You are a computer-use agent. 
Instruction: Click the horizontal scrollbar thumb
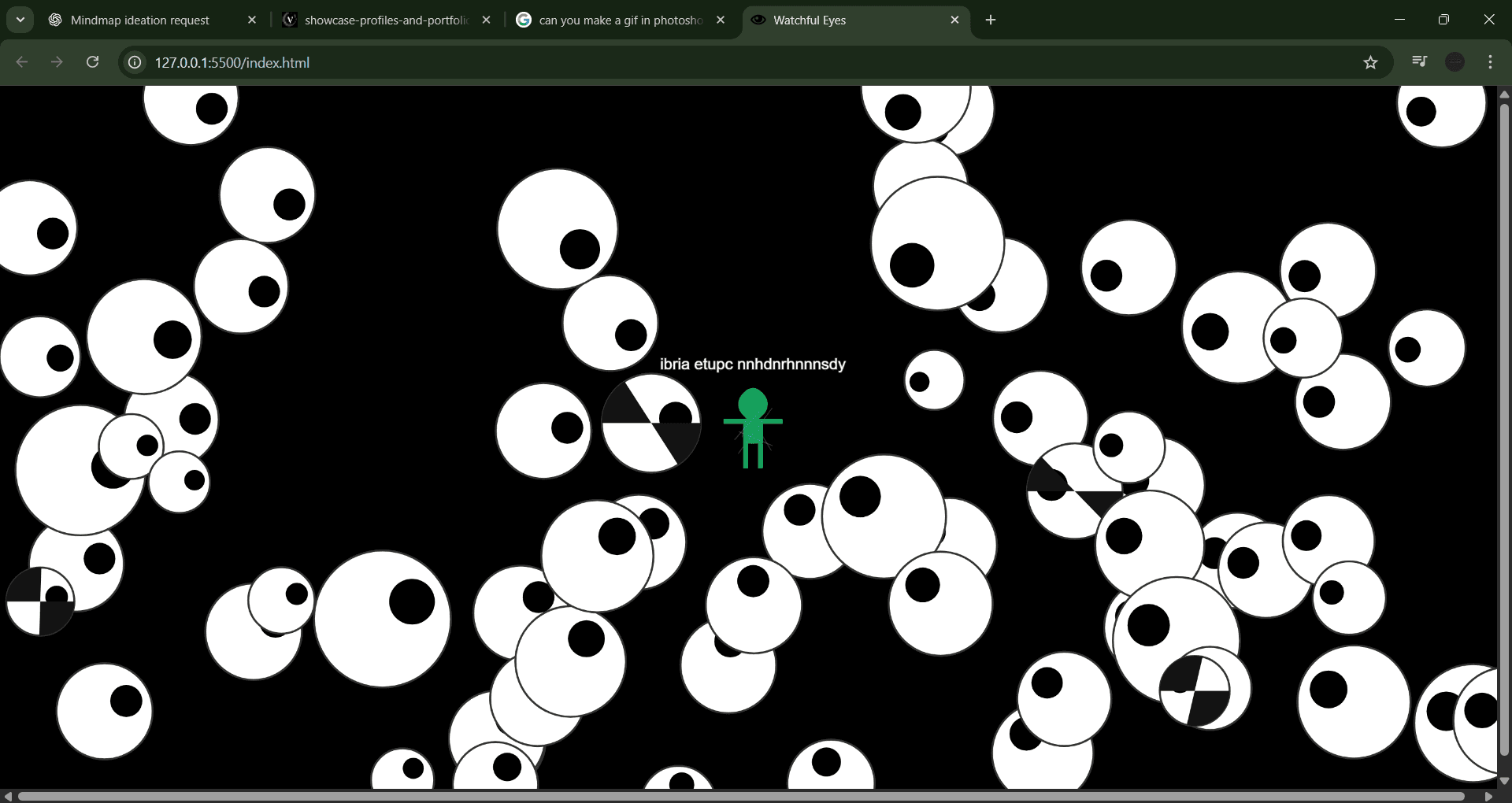740,797
